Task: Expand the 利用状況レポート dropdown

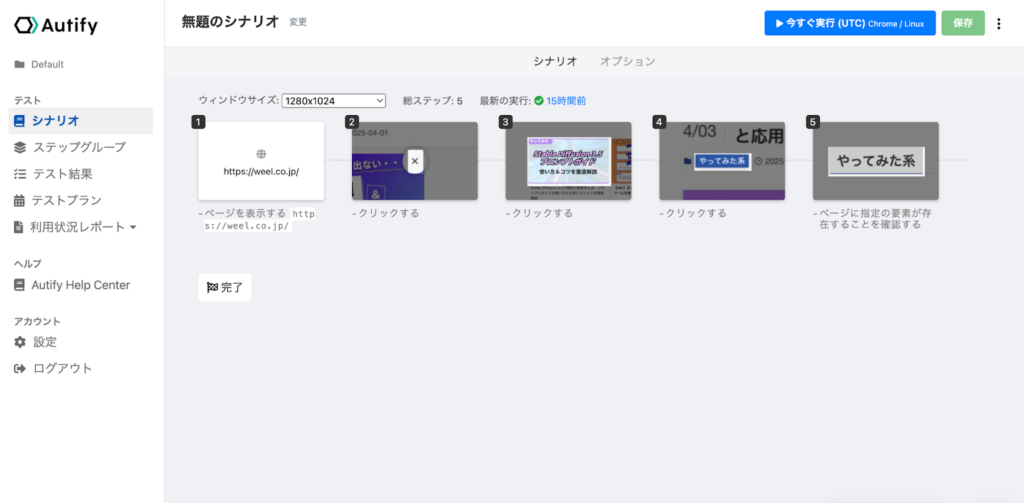Action: point(133,227)
